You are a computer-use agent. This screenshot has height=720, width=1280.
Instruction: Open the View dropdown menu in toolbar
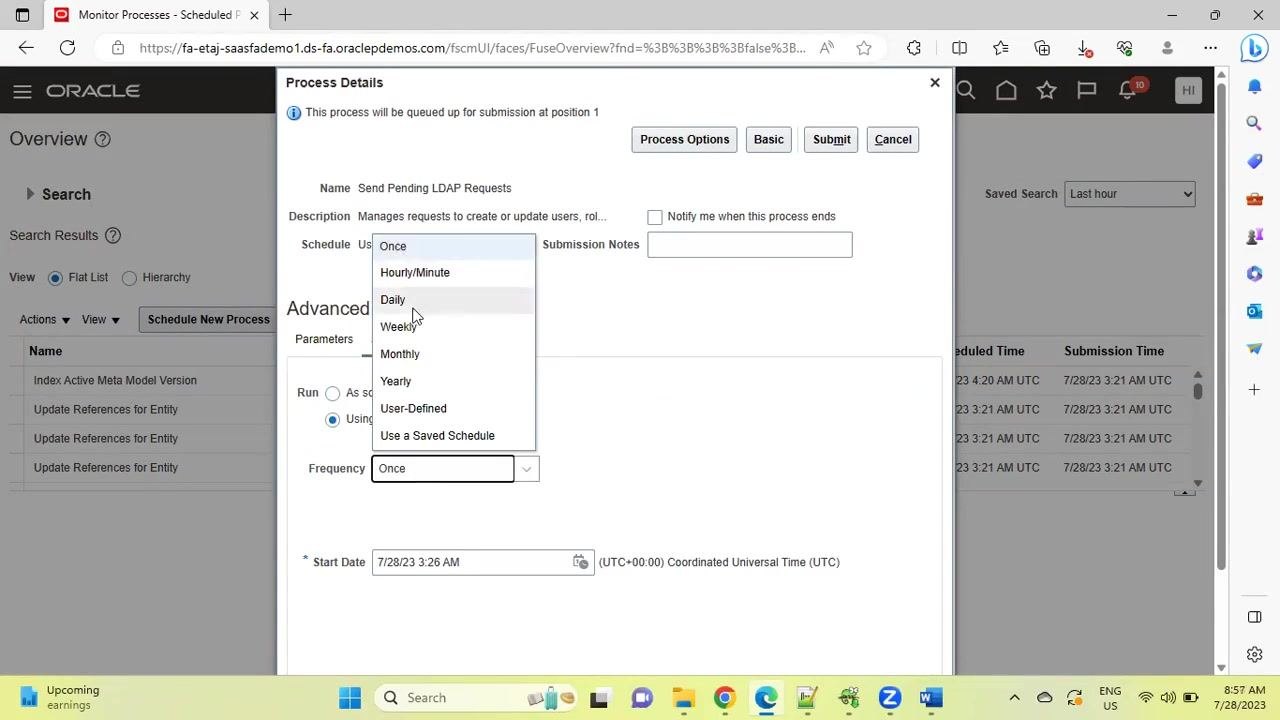coord(101,320)
